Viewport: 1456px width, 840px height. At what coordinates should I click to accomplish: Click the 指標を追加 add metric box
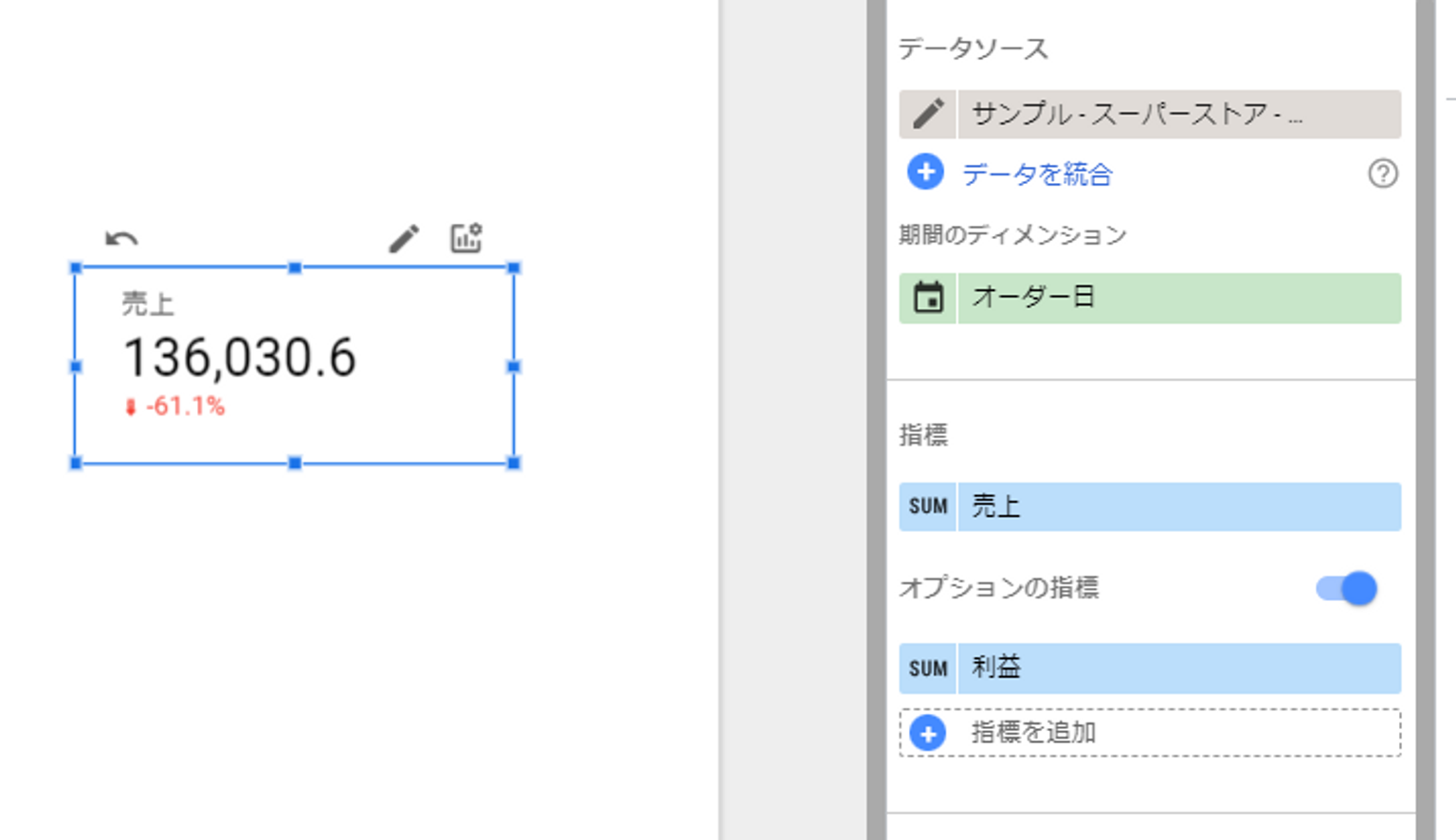pos(1150,733)
